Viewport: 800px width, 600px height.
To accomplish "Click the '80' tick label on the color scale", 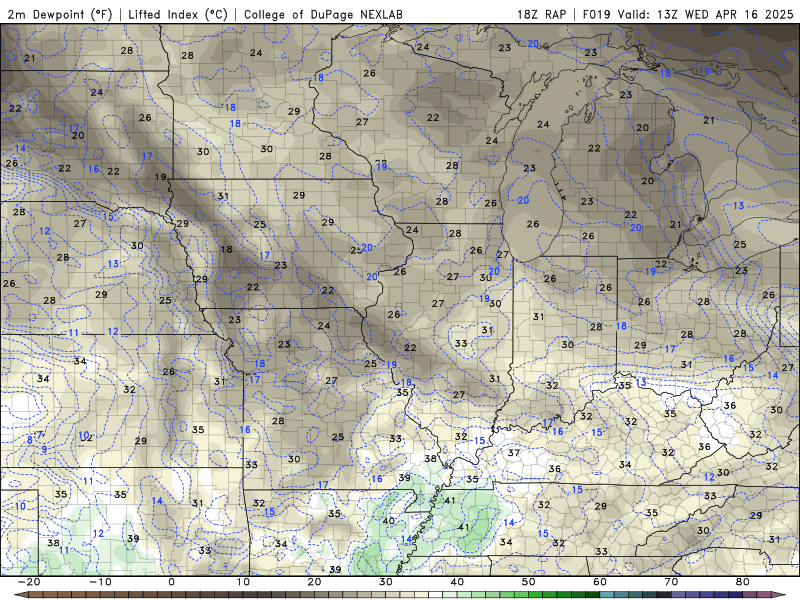I will tap(743, 582).
